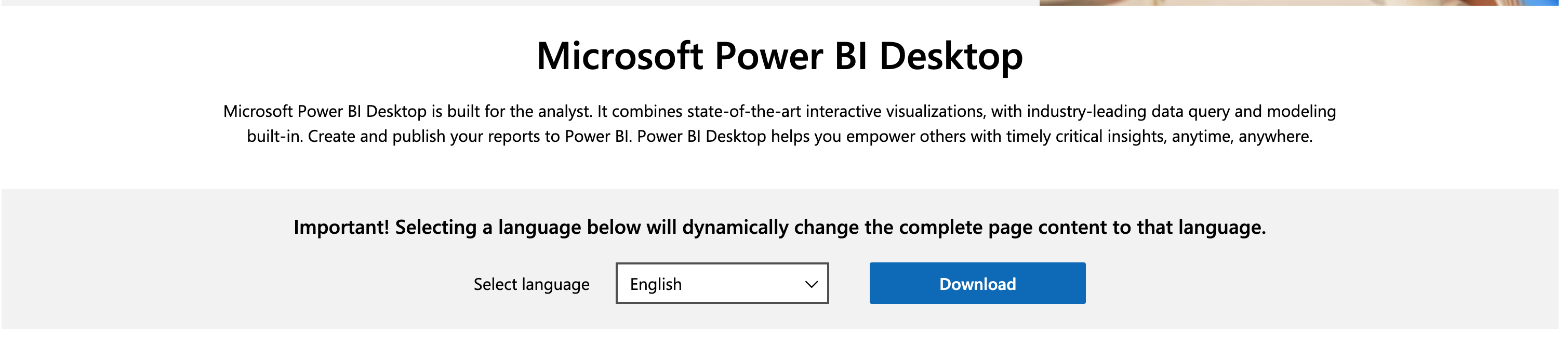The width and height of the screenshot is (1568, 345).
Task: Click the word Desktop in the page title
Action: [x=951, y=57]
